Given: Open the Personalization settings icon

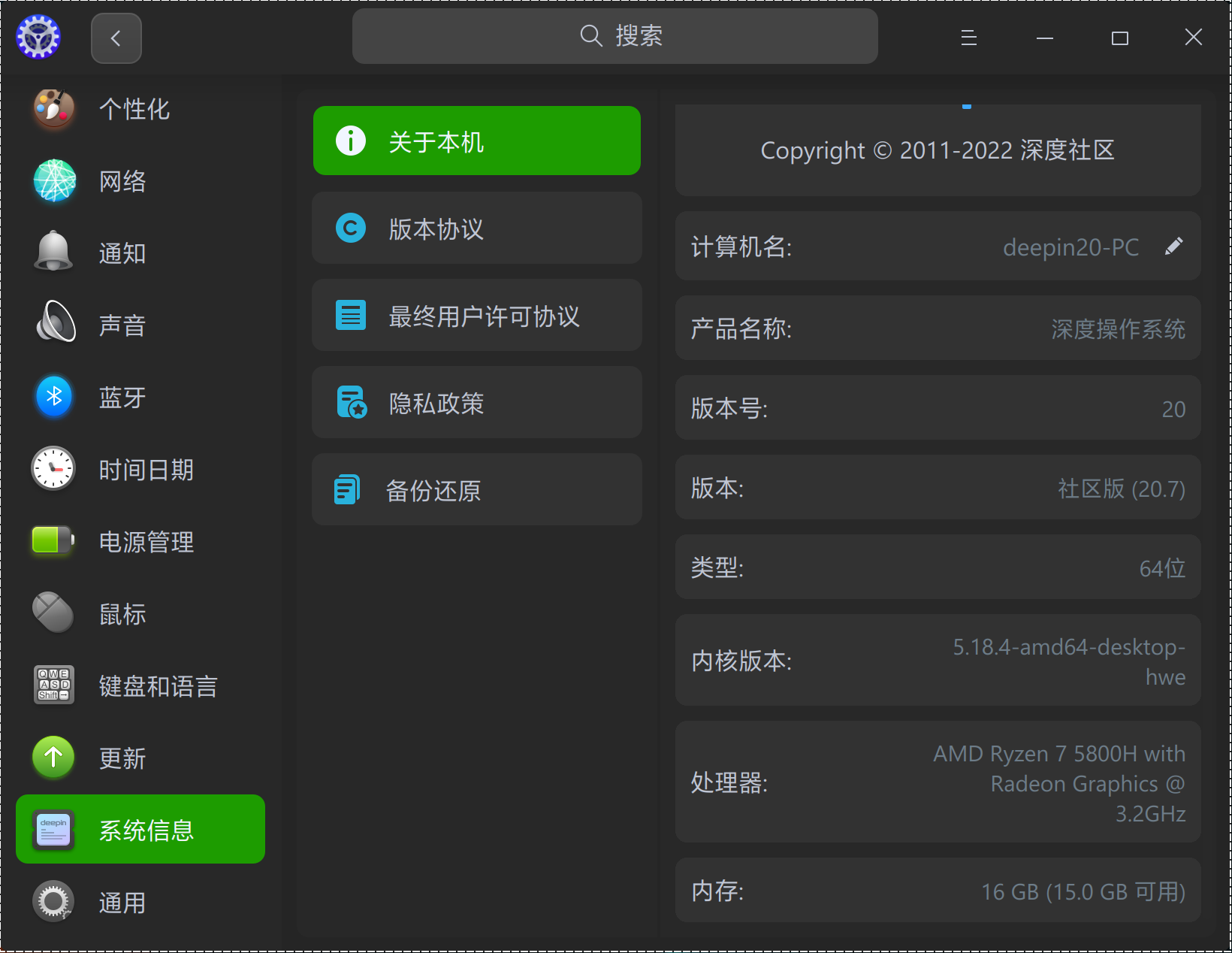Looking at the screenshot, I should (54, 109).
